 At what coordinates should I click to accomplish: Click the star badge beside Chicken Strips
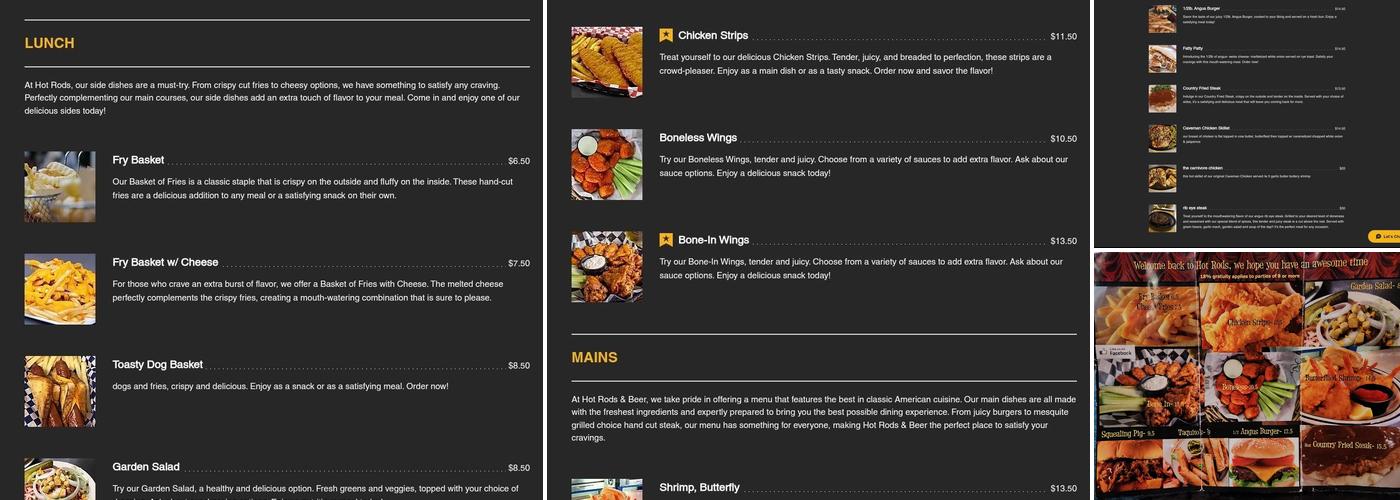tap(666, 35)
